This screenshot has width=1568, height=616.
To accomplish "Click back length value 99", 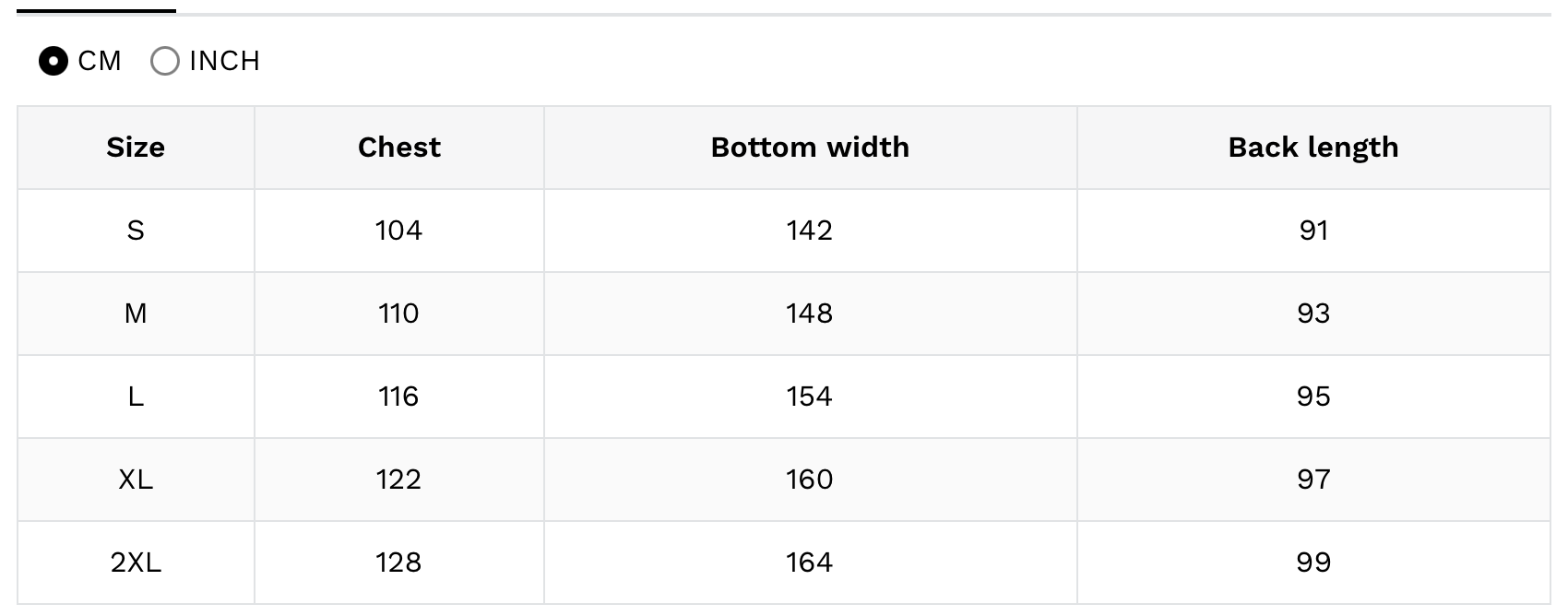I will (x=1313, y=563).
